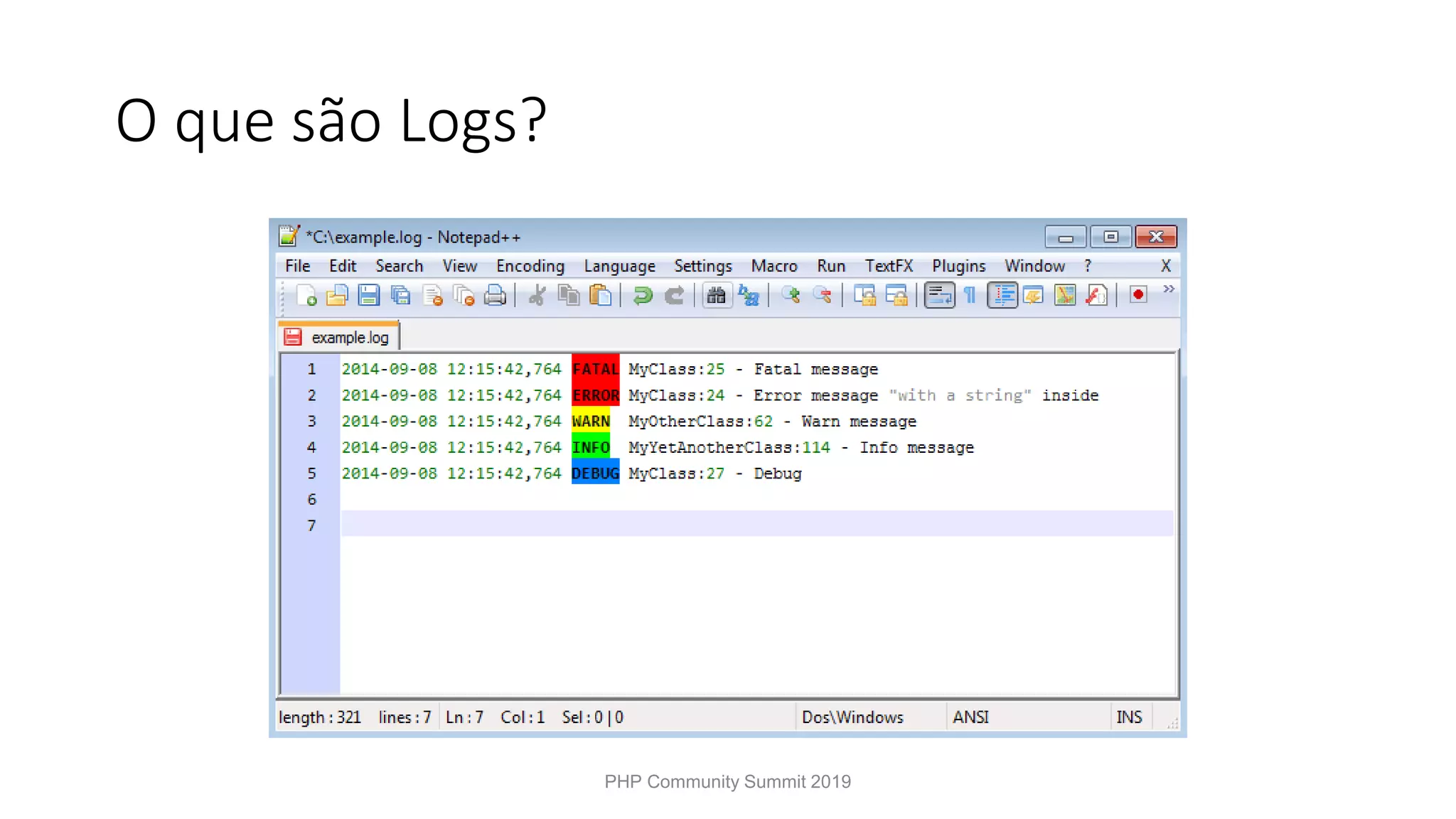Screen dimensions: 1456x819
Task: Open the Settings menu
Action: (703, 266)
